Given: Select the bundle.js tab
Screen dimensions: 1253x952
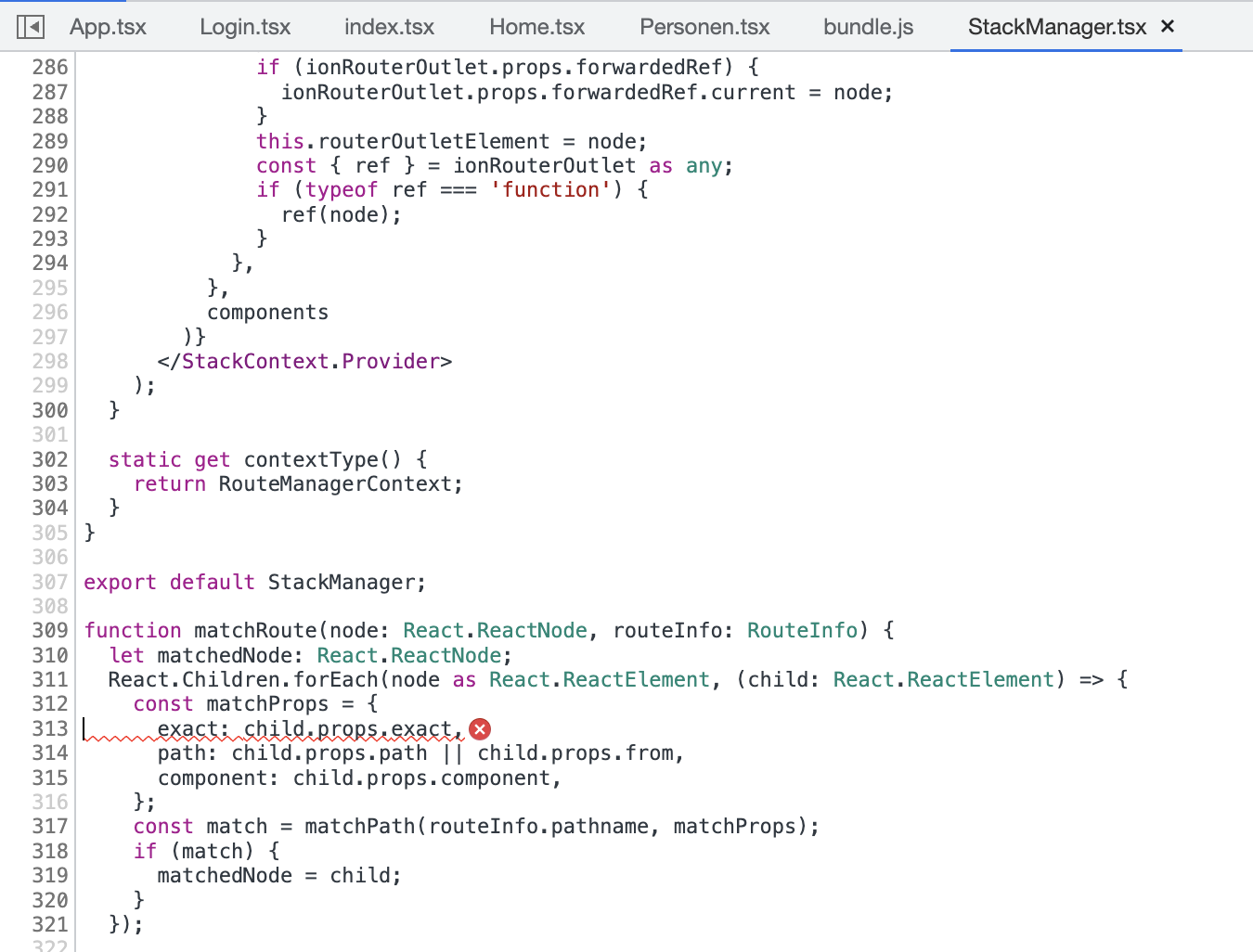Looking at the screenshot, I should 868,27.
